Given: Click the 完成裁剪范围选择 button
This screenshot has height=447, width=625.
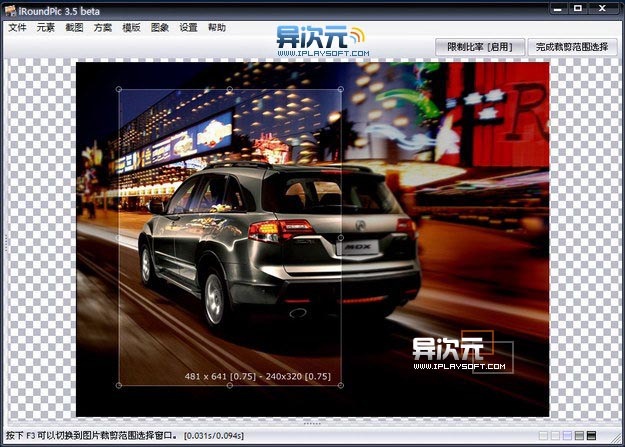Looking at the screenshot, I should [x=572, y=47].
